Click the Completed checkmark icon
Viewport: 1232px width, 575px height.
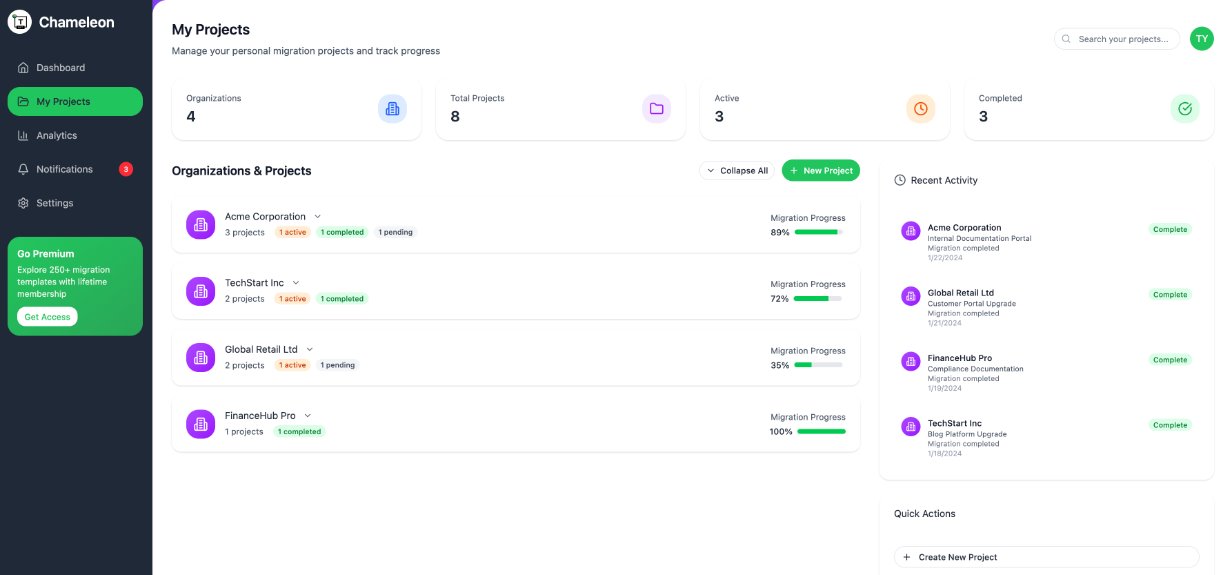point(1185,109)
